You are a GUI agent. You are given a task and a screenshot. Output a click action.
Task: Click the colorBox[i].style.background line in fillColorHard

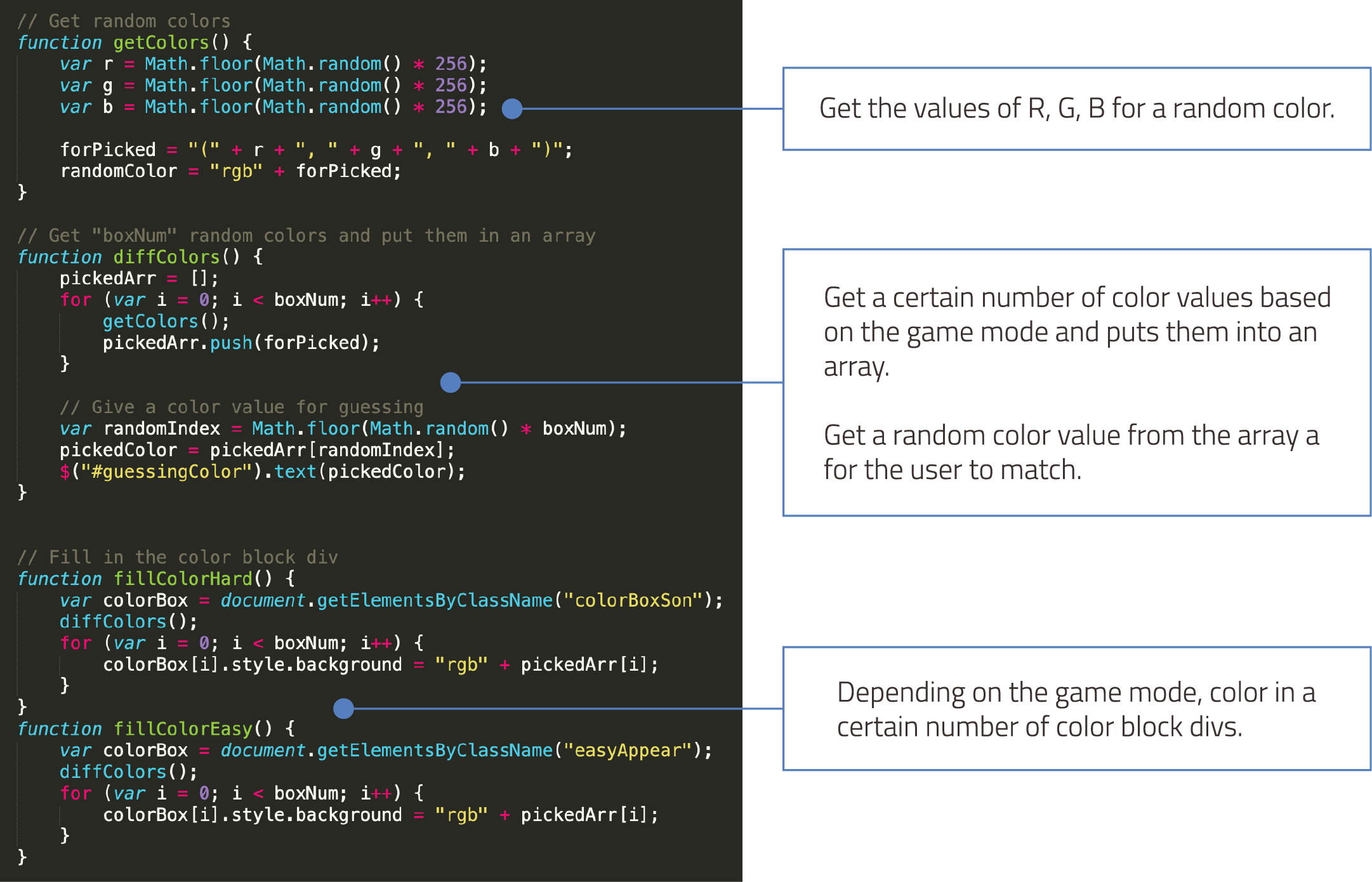coord(381,665)
